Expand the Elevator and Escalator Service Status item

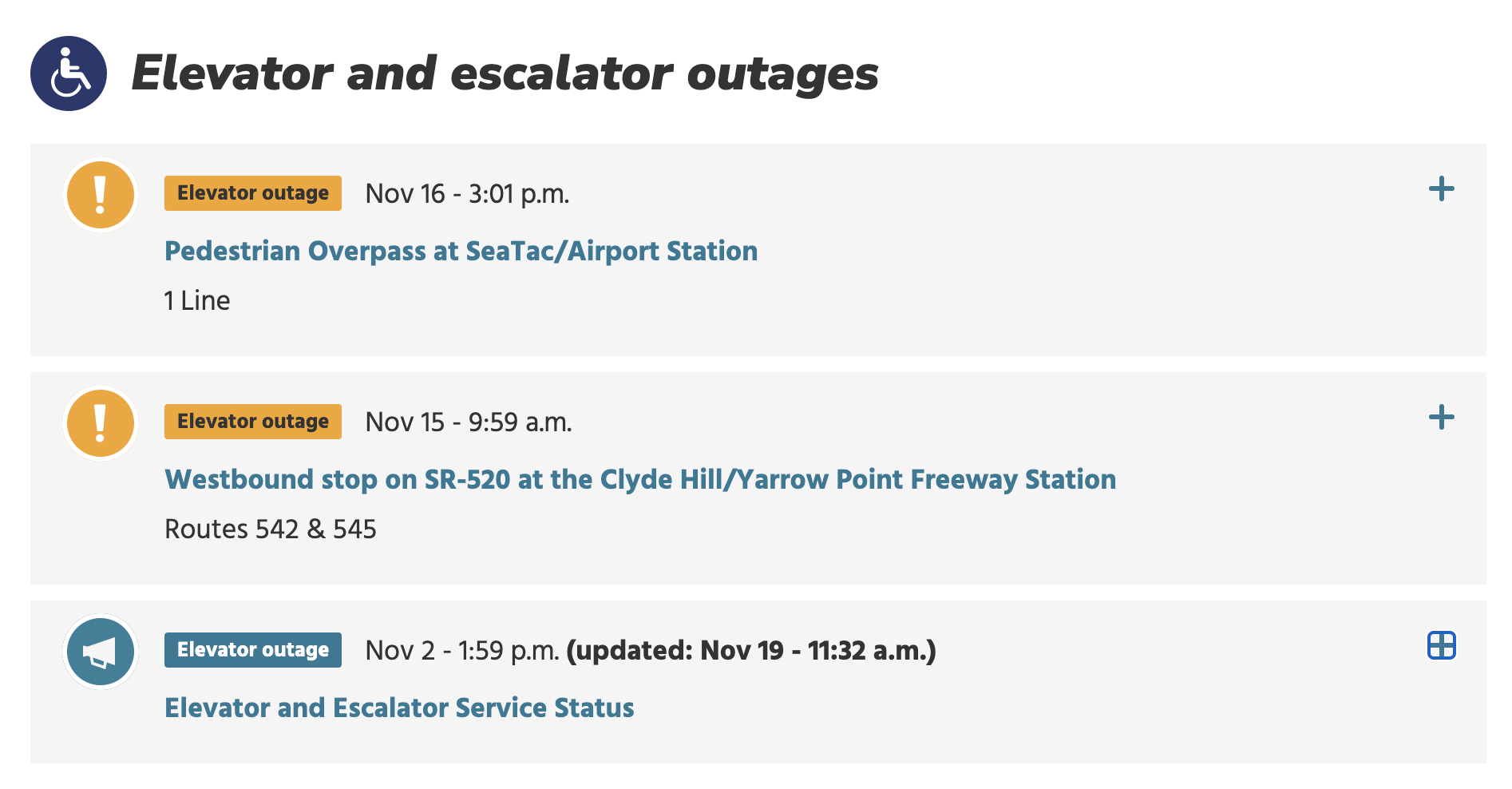(x=1441, y=645)
